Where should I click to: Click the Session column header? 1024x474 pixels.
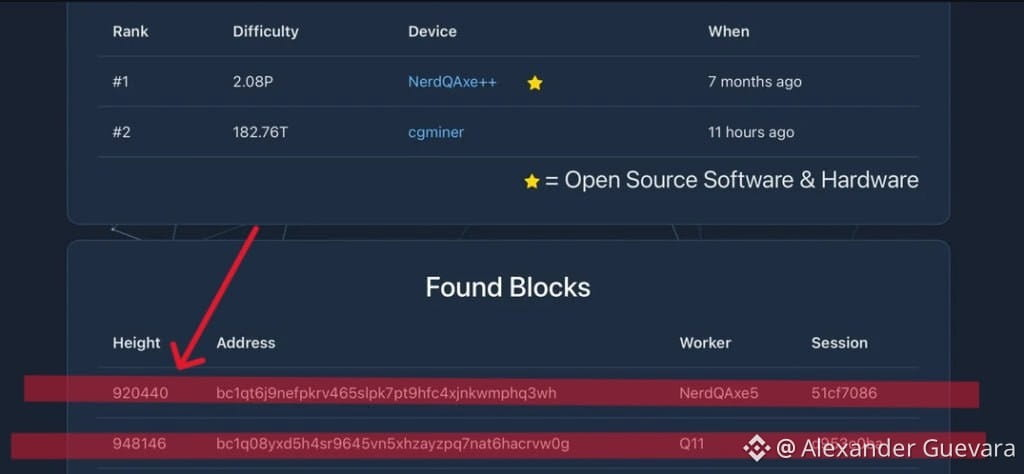pos(840,343)
